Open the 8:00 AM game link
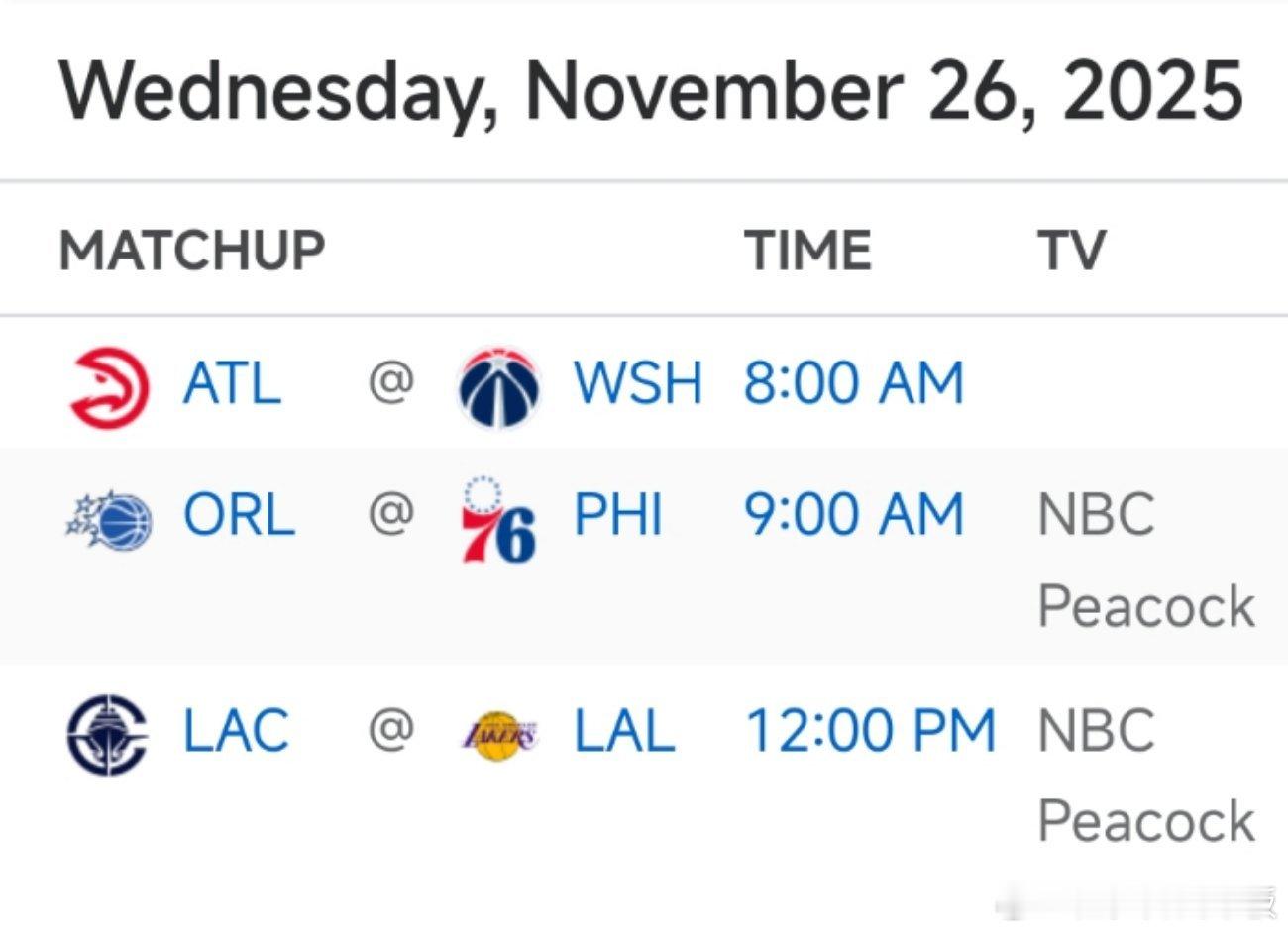This screenshot has width=1288, height=933. 853,384
